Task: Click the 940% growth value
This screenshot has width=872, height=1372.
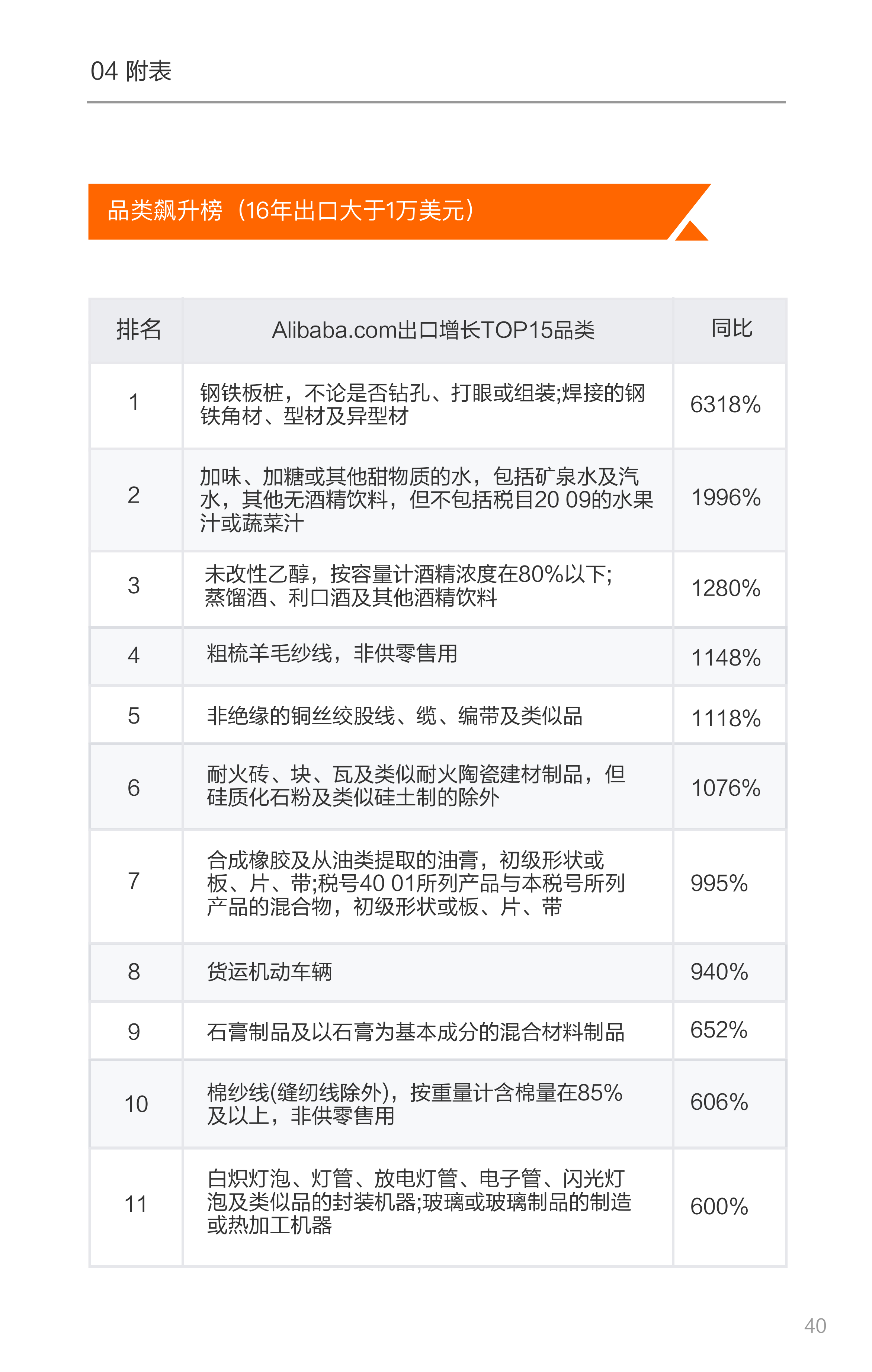Action: coord(719,971)
